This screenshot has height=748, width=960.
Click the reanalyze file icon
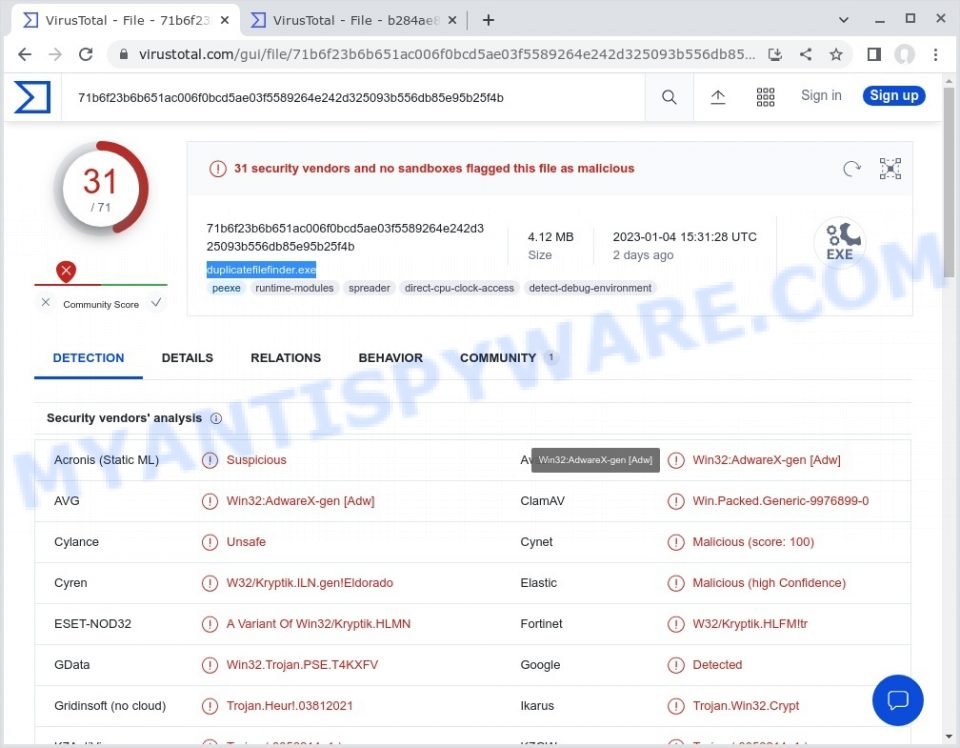coord(852,168)
